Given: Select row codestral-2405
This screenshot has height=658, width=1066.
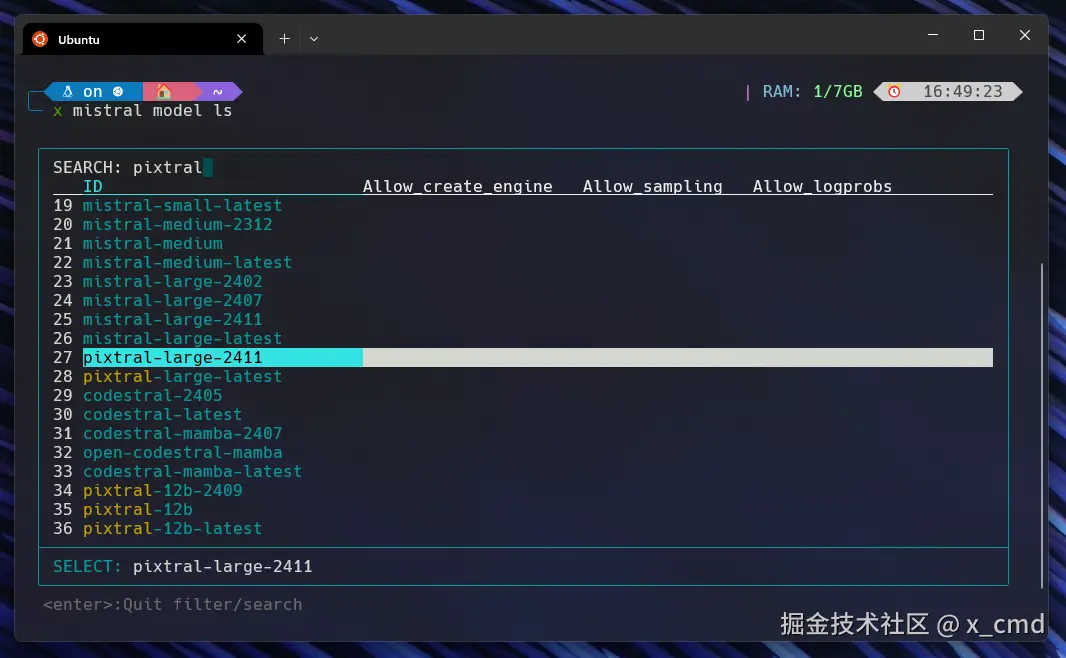Looking at the screenshot, I should pyautogui.click(x=523, y=396).
